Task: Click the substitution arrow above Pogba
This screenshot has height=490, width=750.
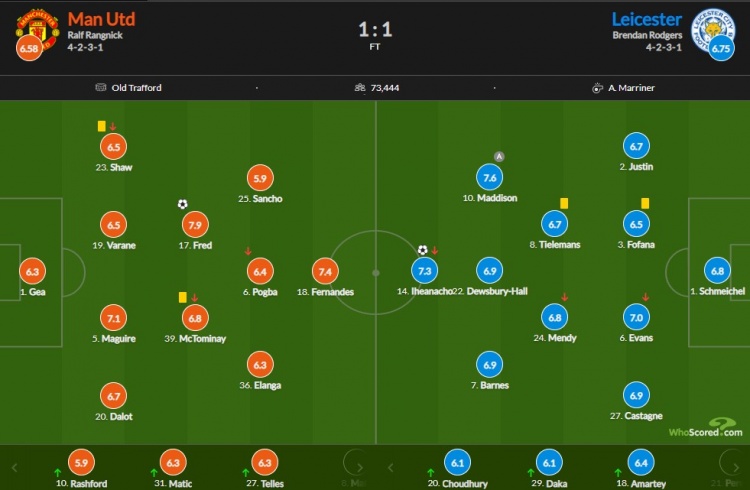Action: (248, 251)
